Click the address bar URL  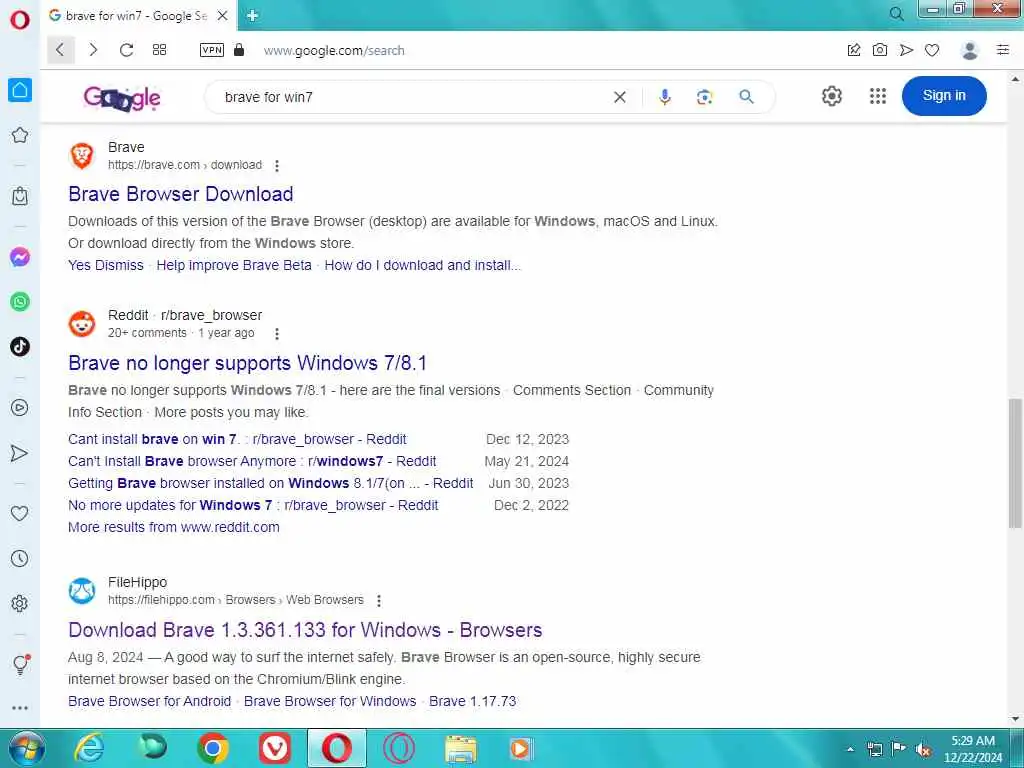pos(334,50)
